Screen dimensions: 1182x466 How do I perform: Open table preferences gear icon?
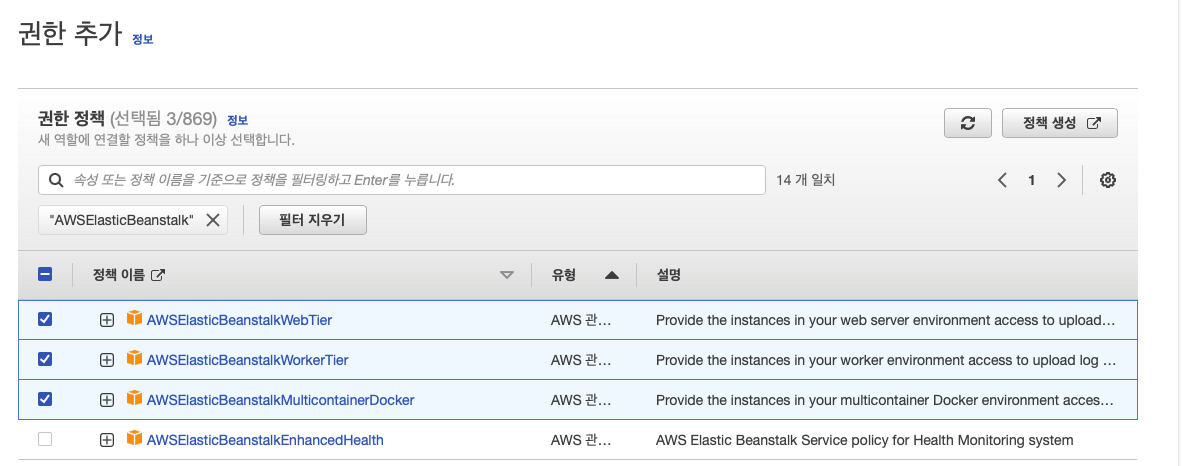[x=1107, y=180]
